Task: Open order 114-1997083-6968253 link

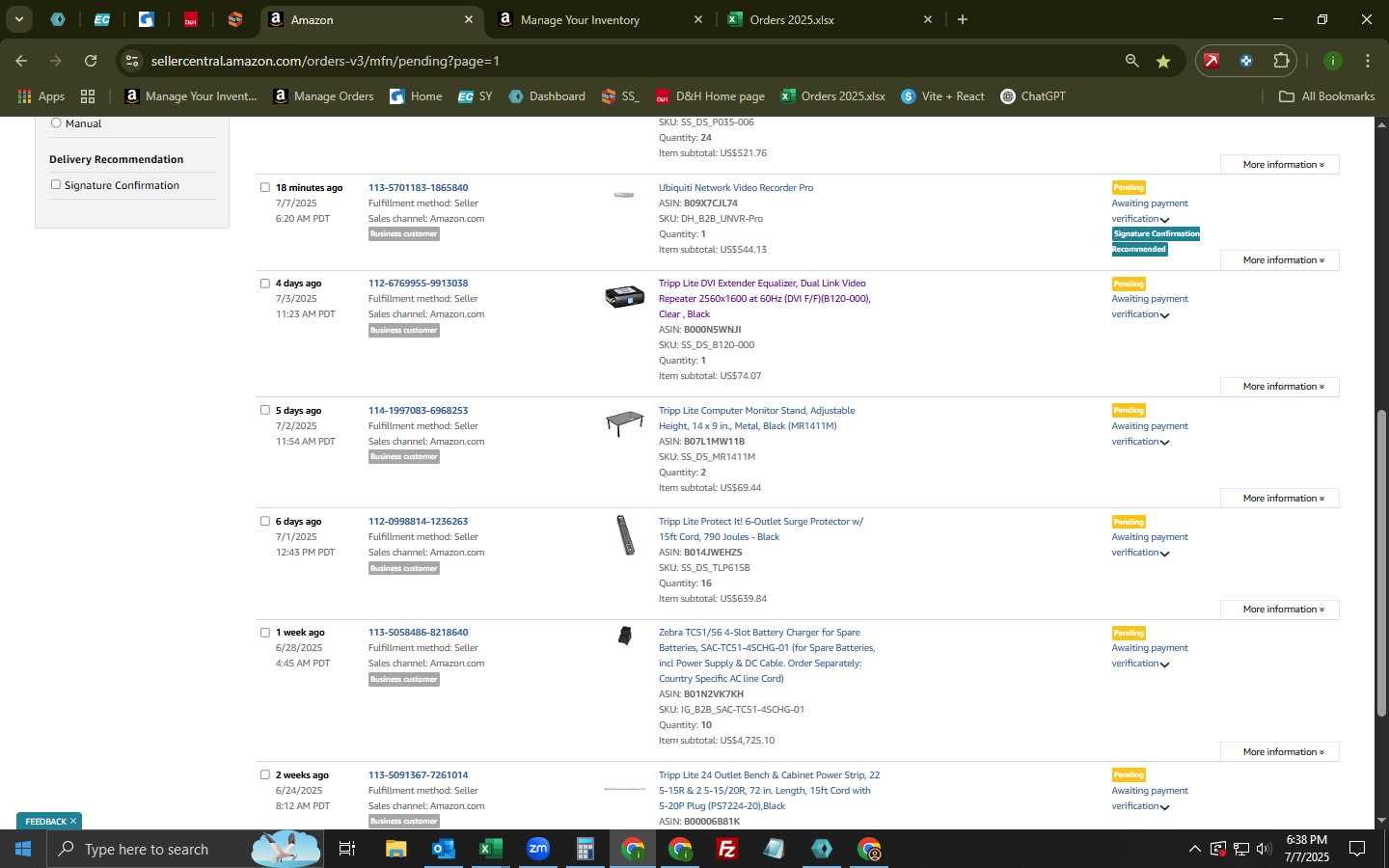Action: coord(418,410)
